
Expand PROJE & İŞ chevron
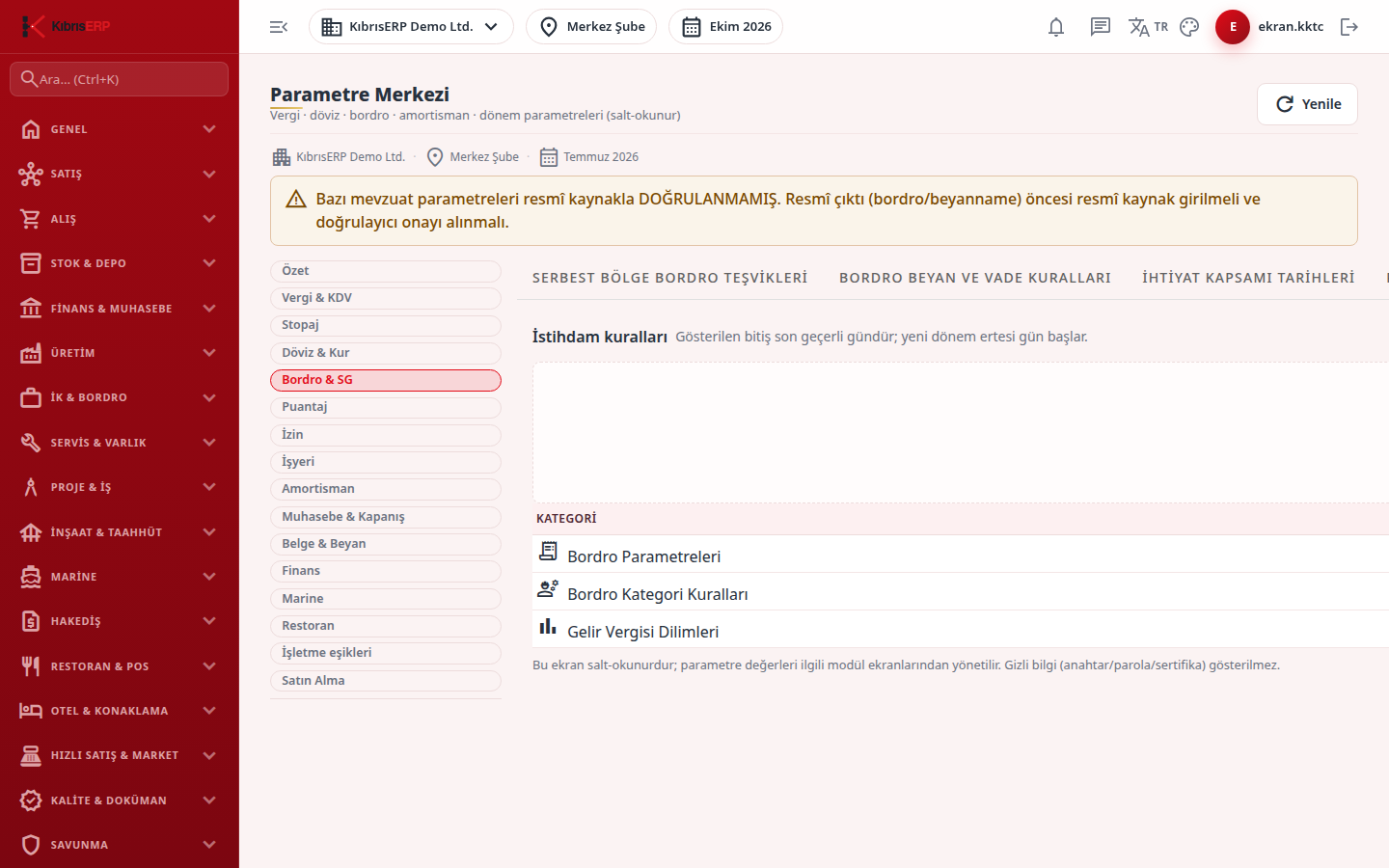tap(209, 487)
